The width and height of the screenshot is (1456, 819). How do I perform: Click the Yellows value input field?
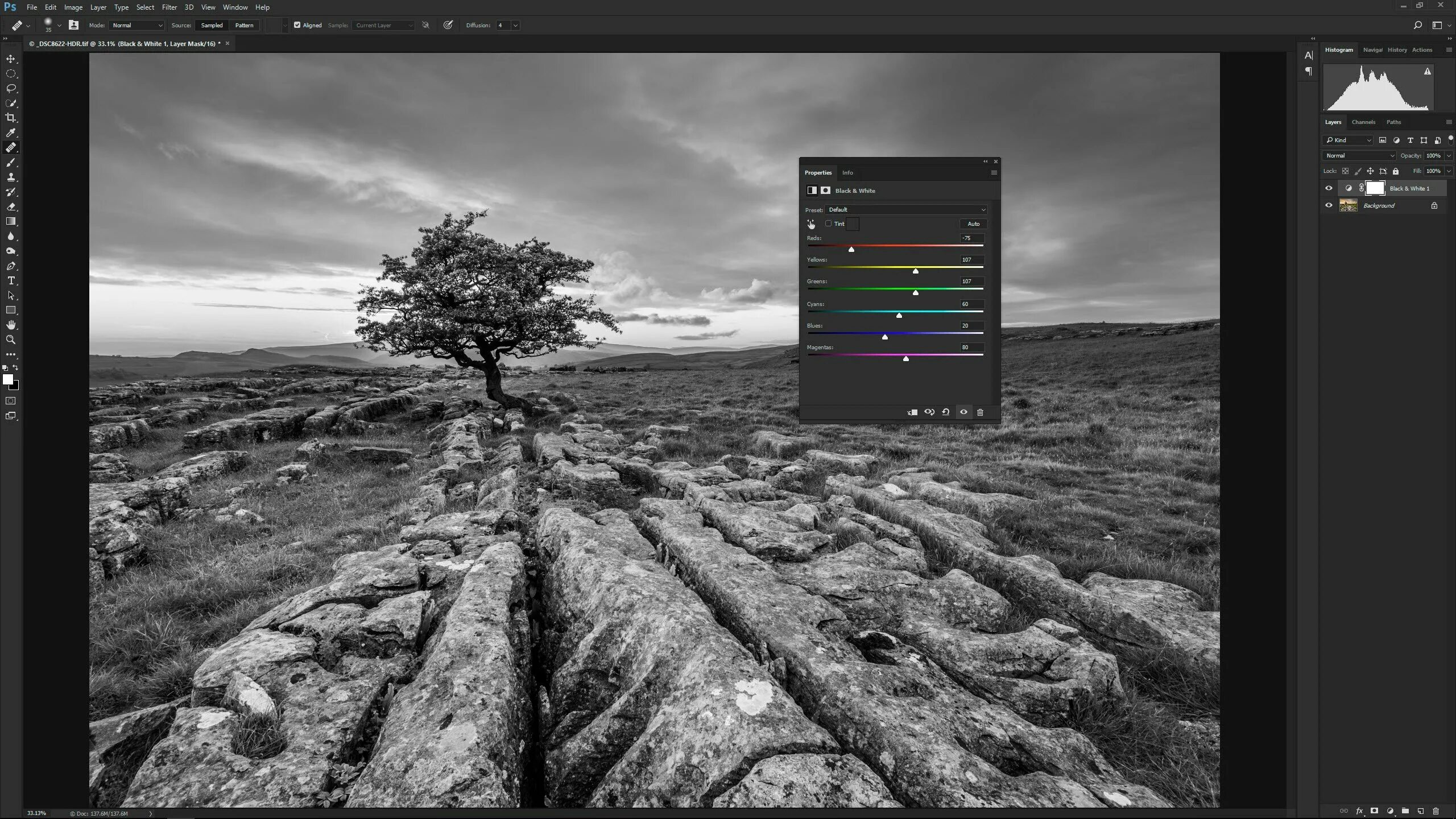coord(971,259)
